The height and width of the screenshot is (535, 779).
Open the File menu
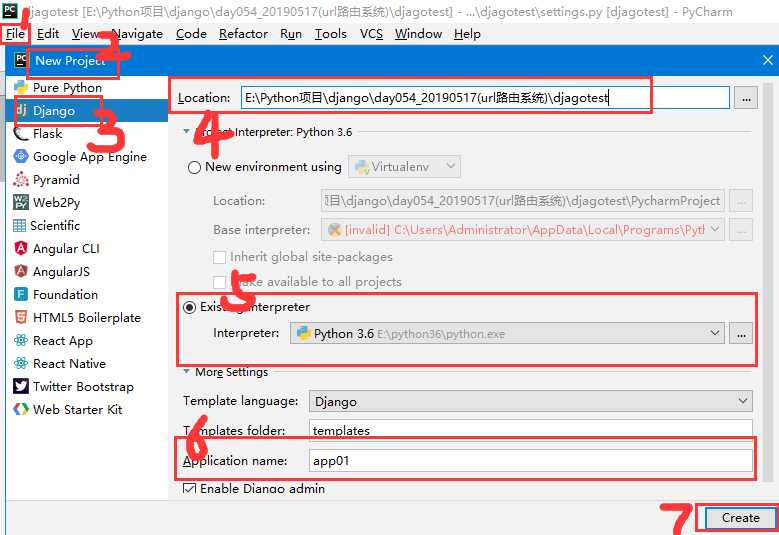point(15,34)
